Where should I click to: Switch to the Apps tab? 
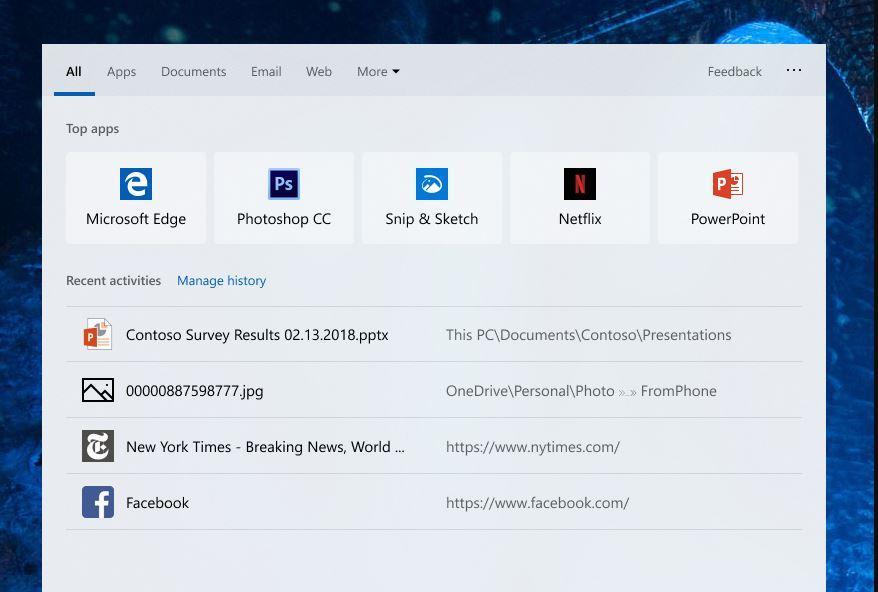coord(121,72)
